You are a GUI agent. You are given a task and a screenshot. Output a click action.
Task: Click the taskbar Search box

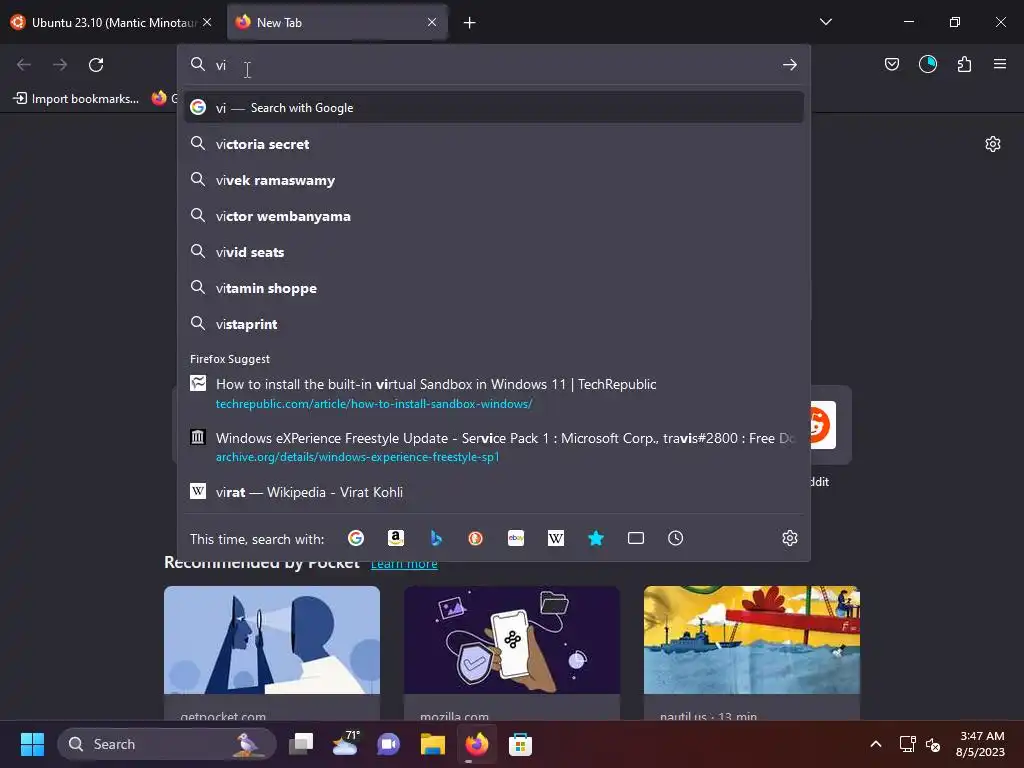167,744
